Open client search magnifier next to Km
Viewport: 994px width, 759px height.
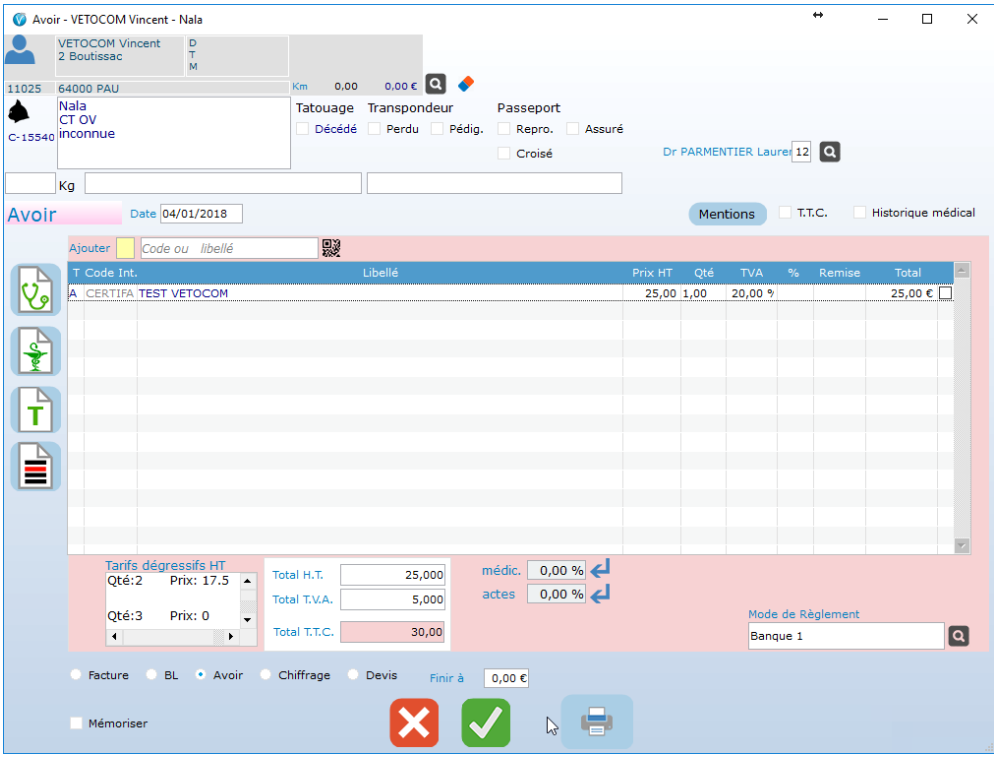(x=436, y=84)
